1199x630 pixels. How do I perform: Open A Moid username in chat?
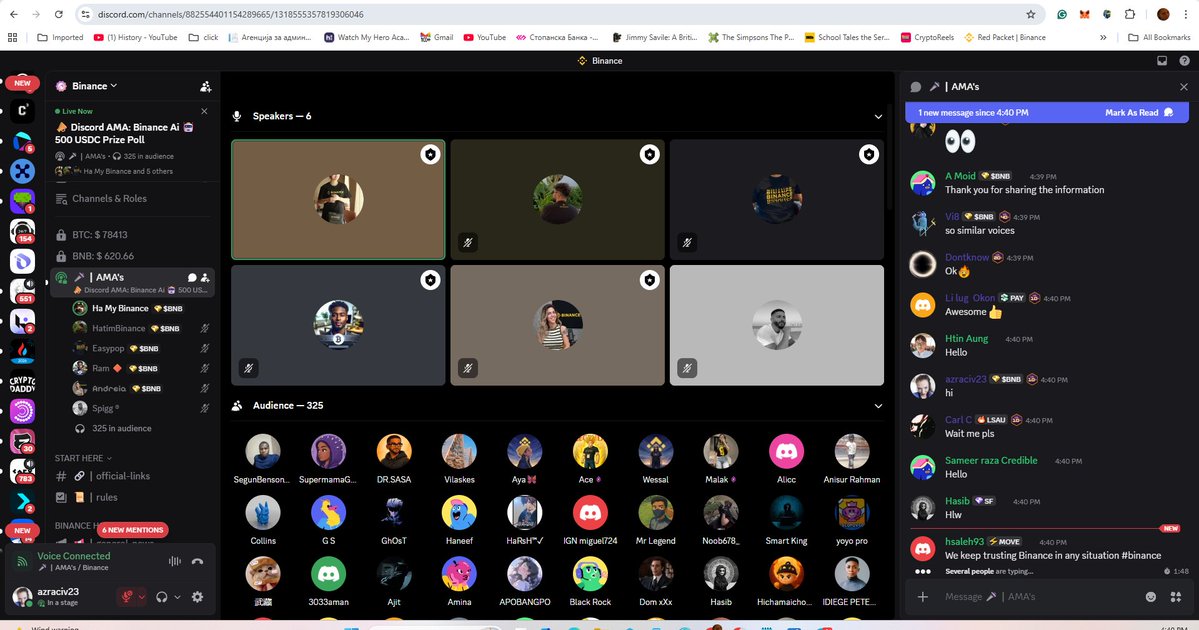[x=960, y=176]
